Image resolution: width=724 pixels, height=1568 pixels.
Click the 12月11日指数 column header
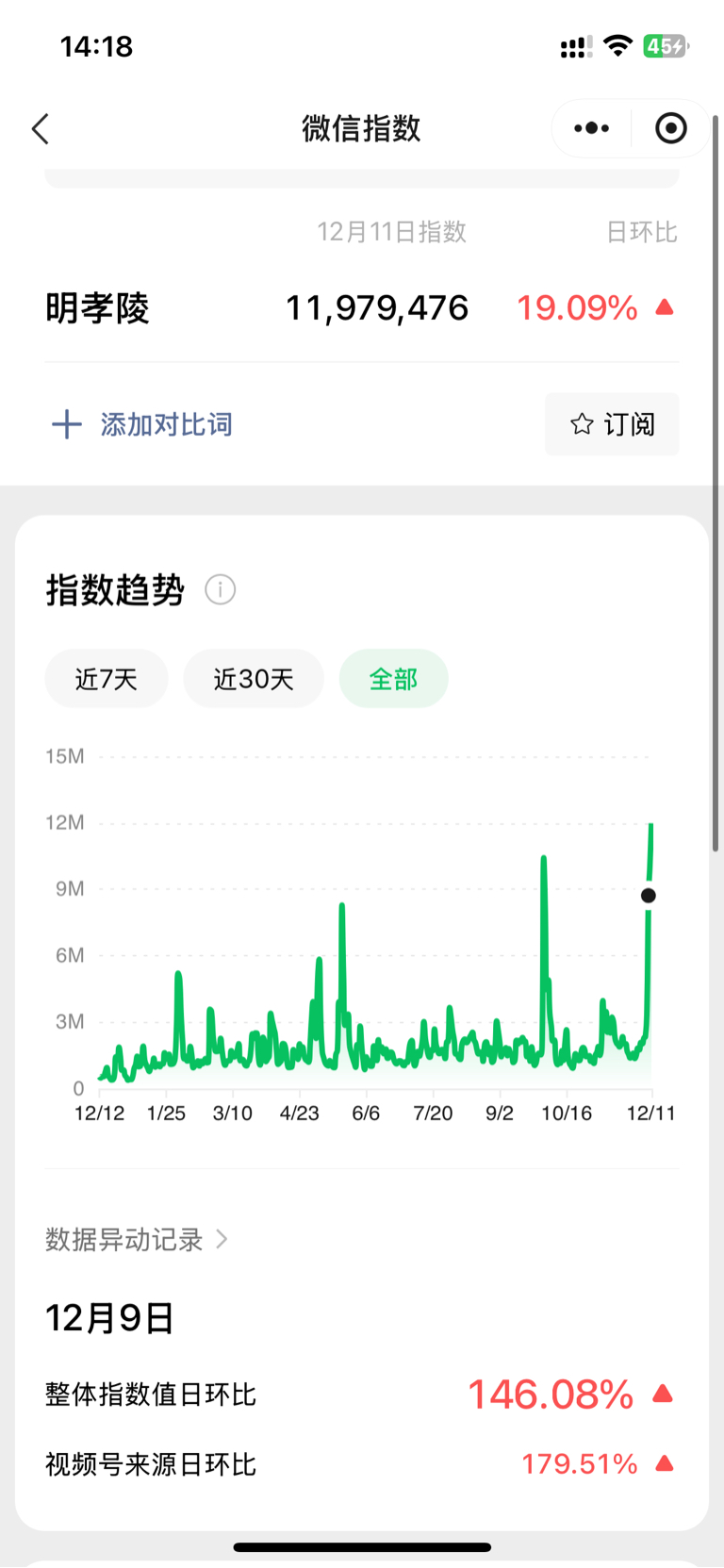coord(391,232)
